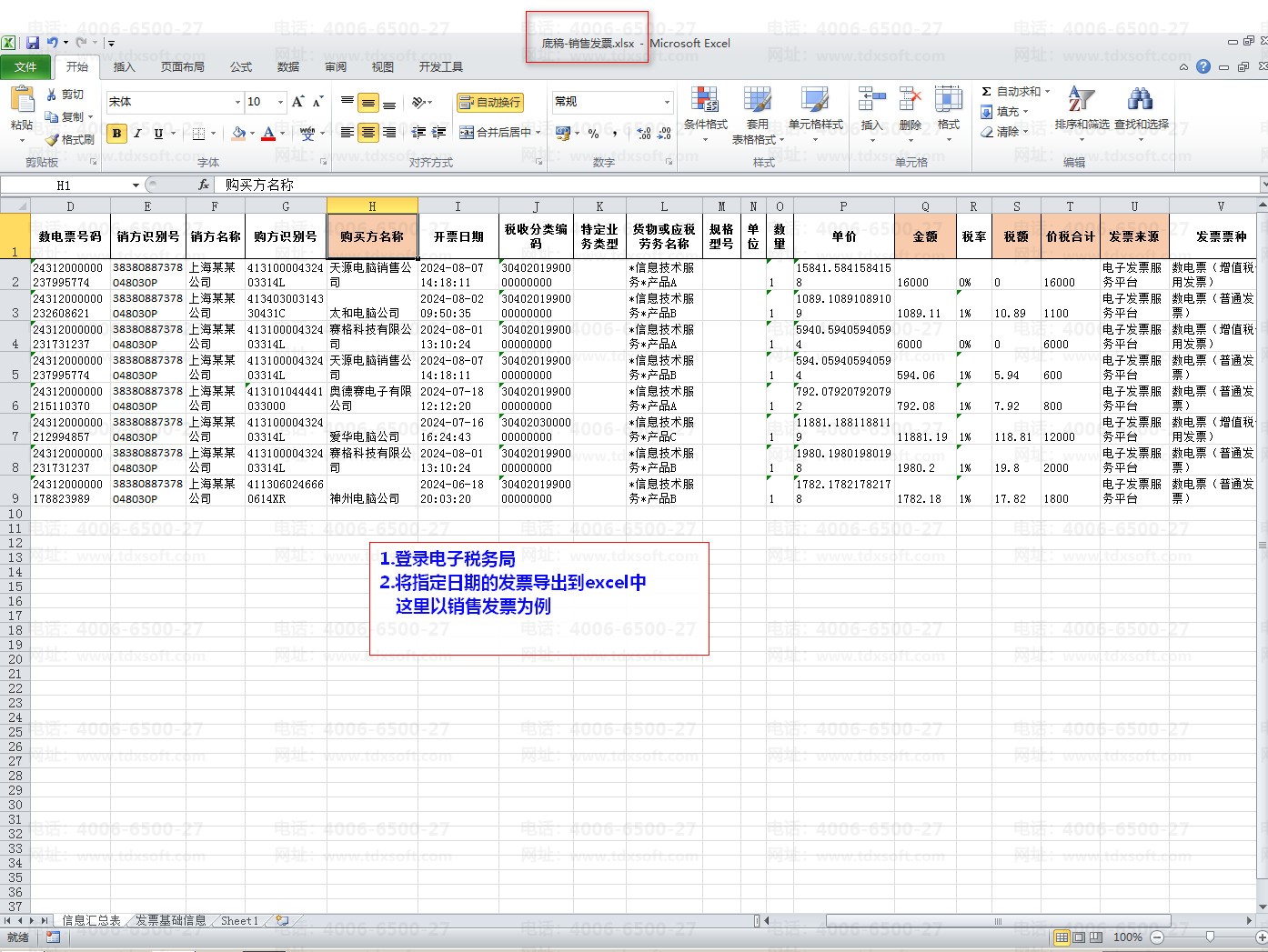Screen dimensions: 1268x952
Task: Click the green File button
Action: click(x=26, y=66)
